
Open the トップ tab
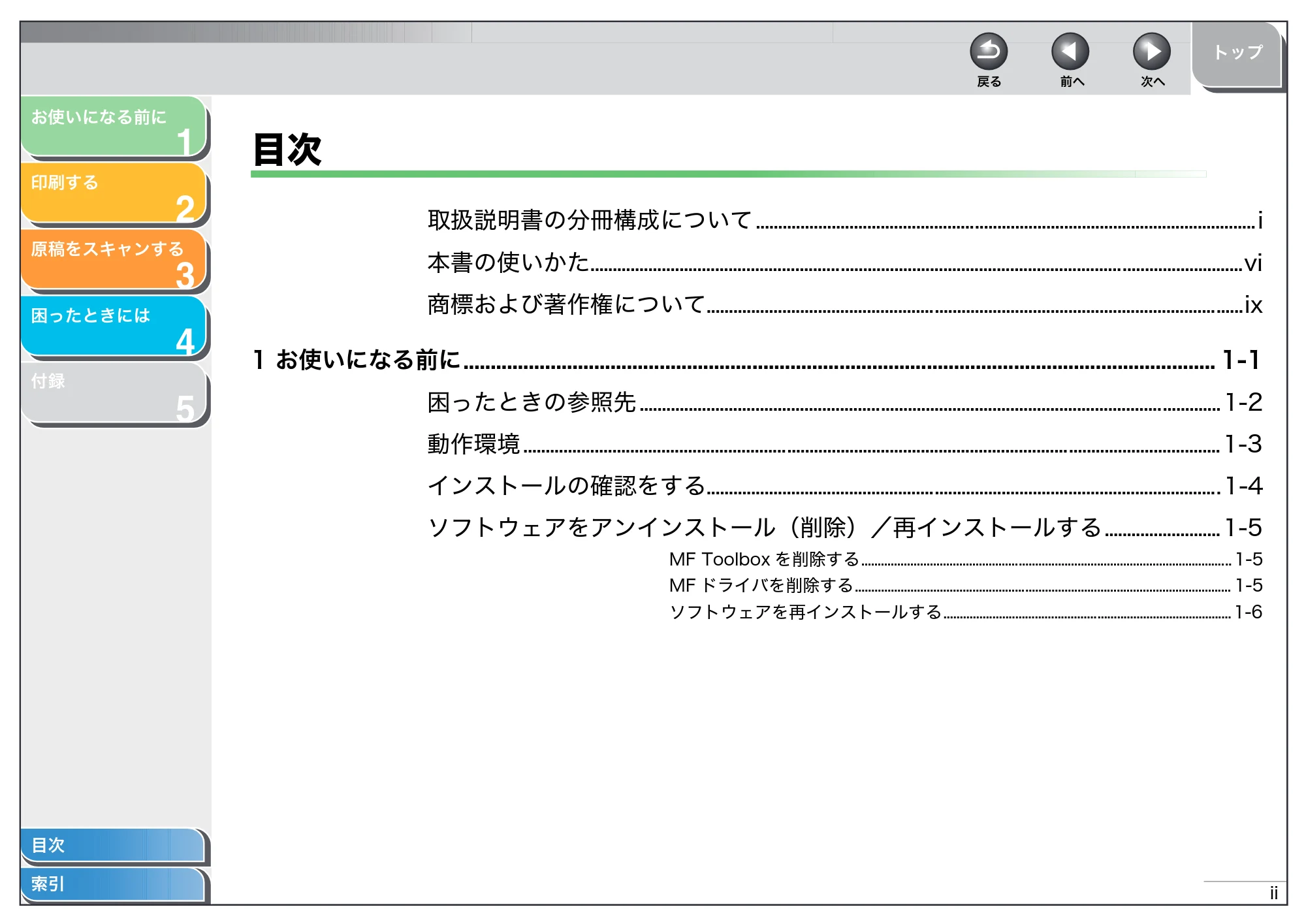tap(1237, 54)
